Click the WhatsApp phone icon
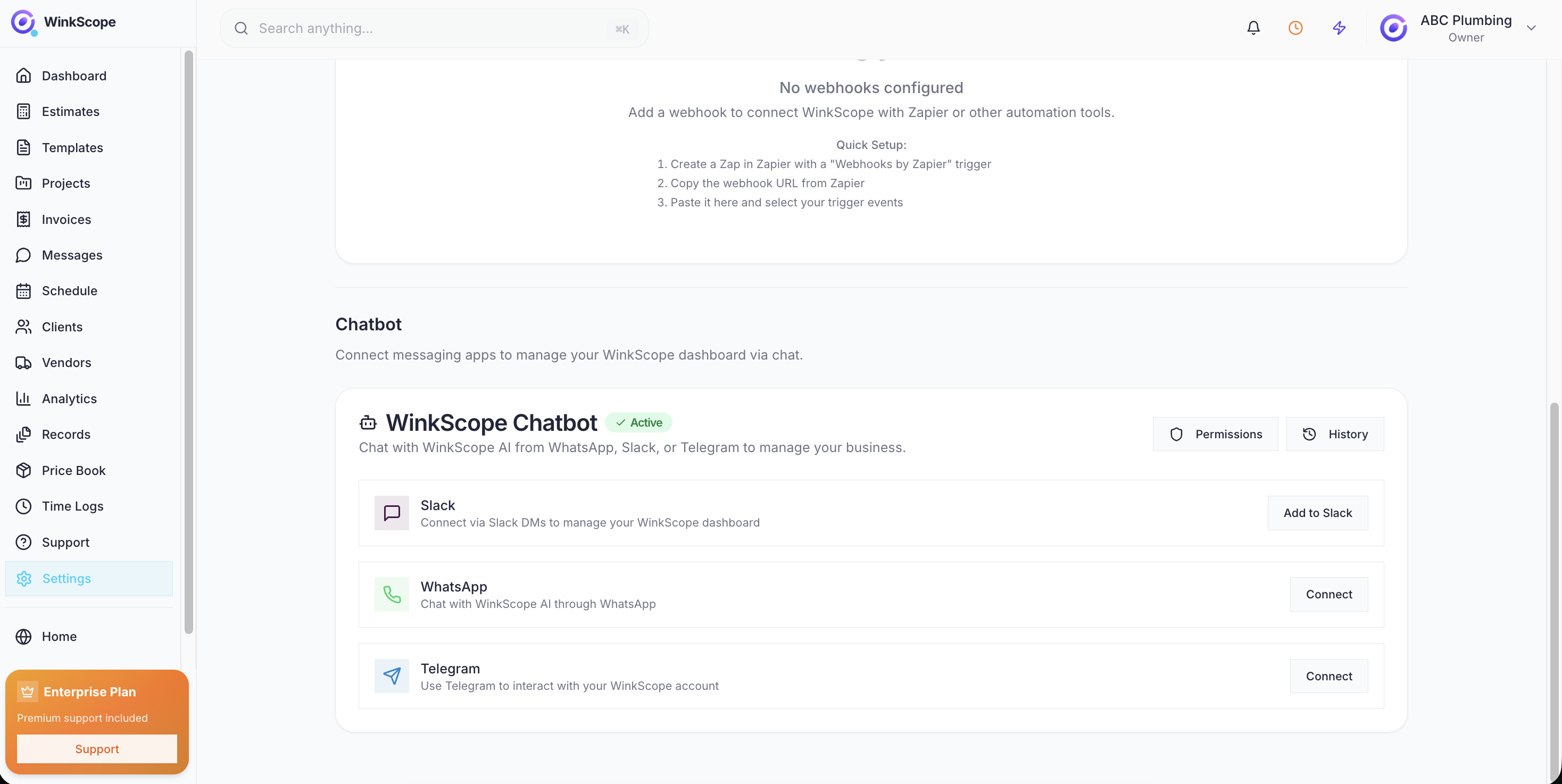 [392, 594]
